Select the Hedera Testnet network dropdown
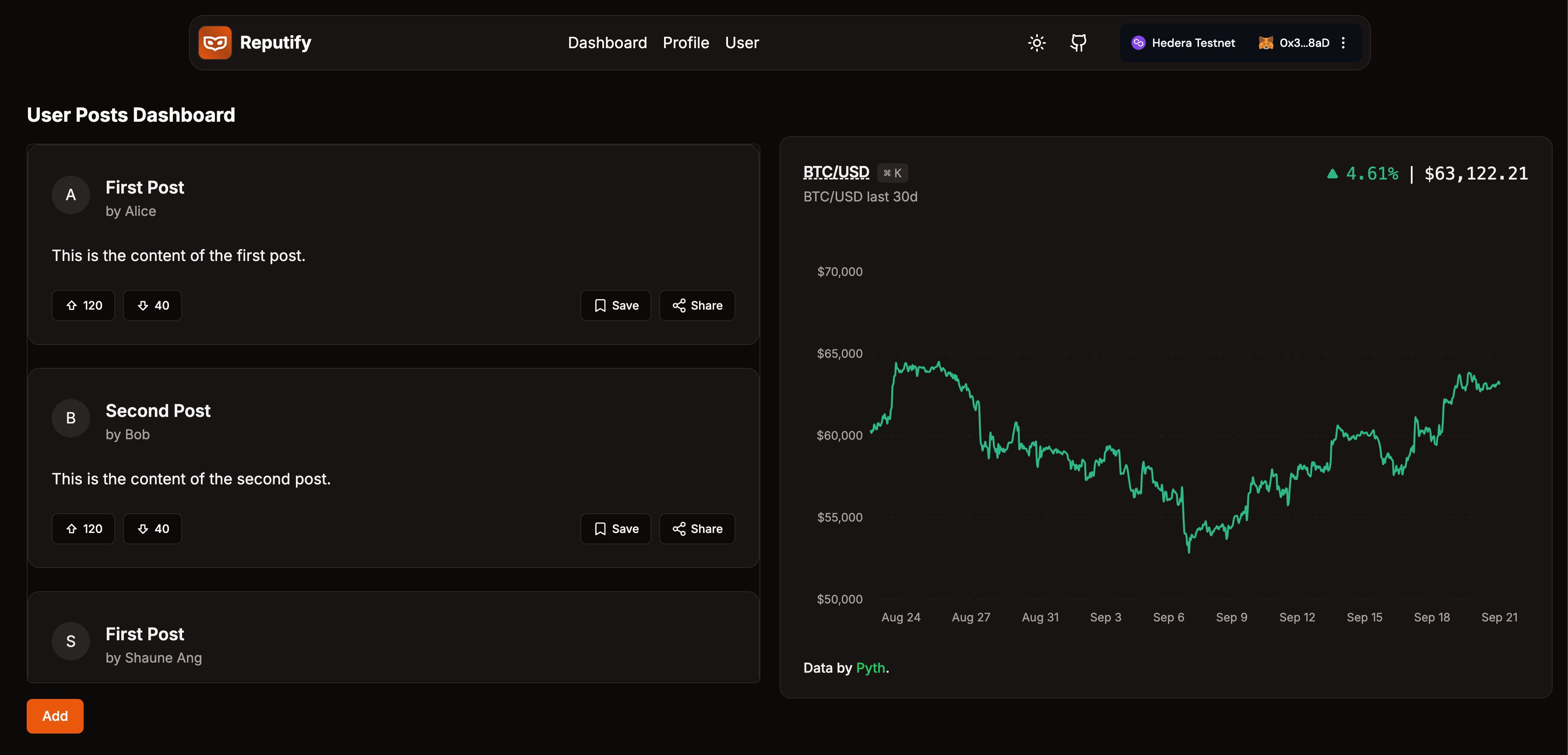 pyautogui.click(x=1184, y=42)
